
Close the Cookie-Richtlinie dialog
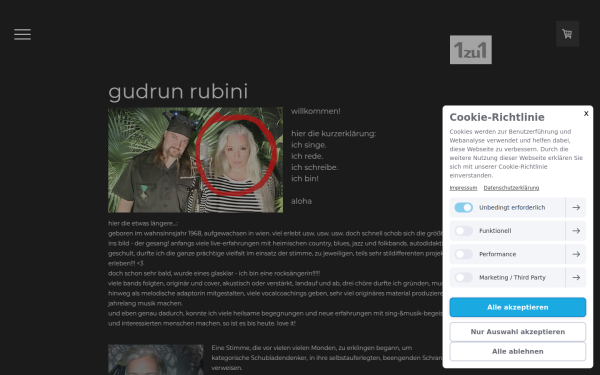[x=586, y=113]
